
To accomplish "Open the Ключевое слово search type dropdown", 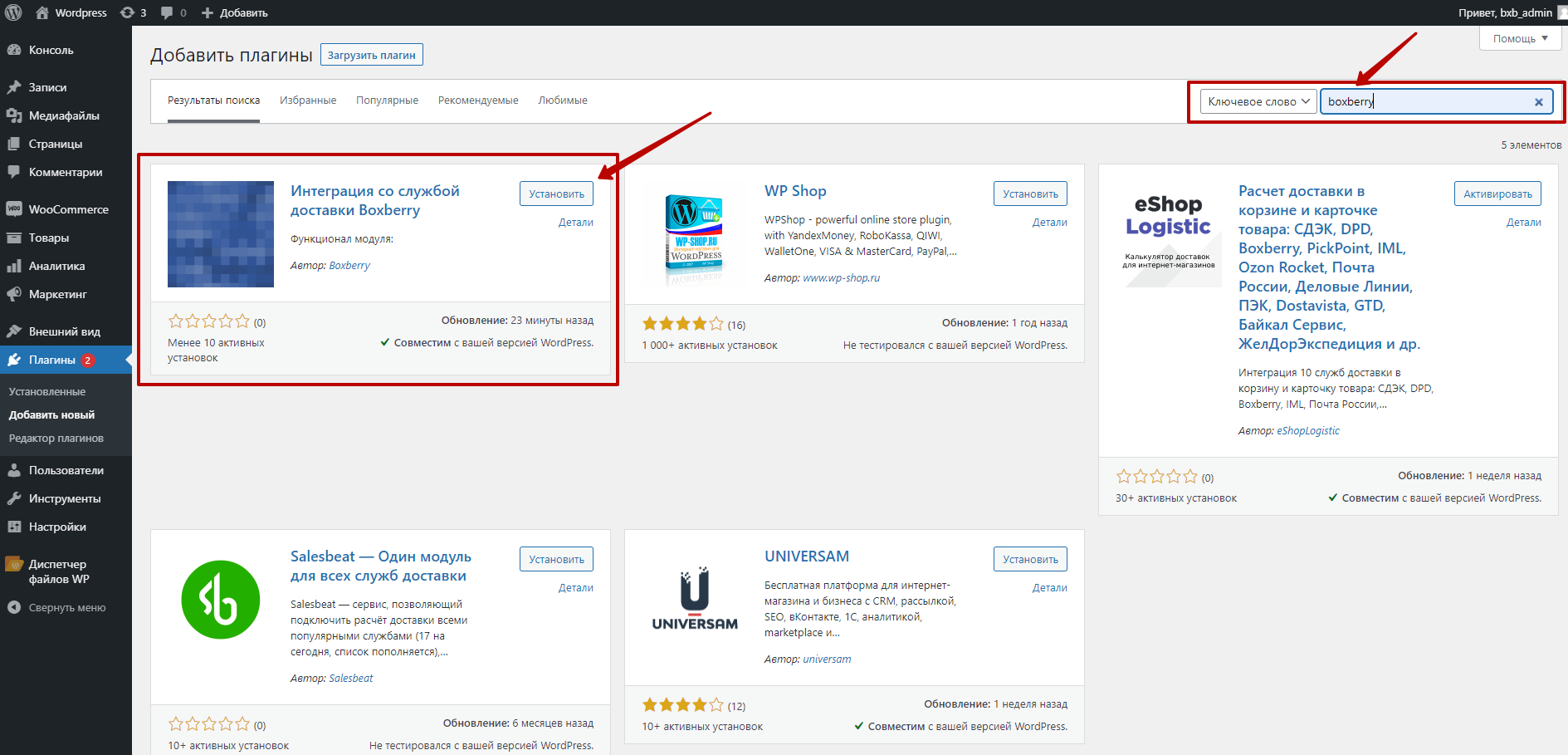I will 1258,101.
